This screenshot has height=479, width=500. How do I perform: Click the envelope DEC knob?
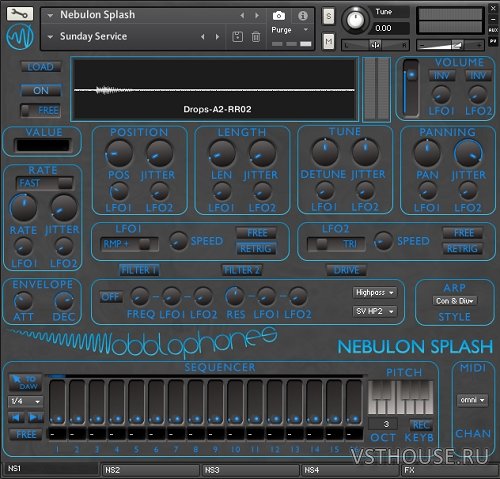point(64,301)
